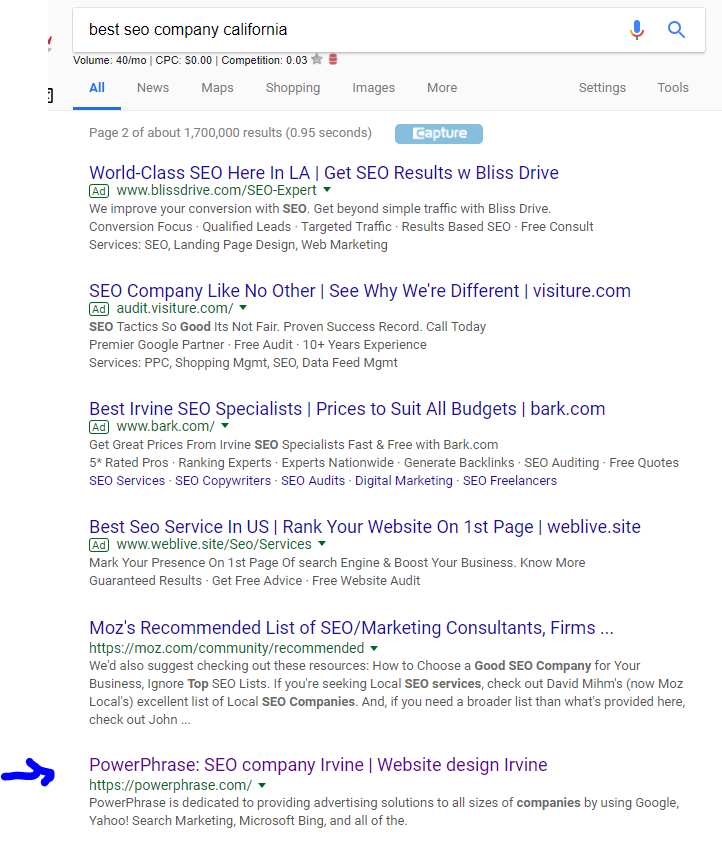Image resolution: width=722 pixels, height=842 pixels.
Task: Open Moz's Recommended List result
Action: 351,628
